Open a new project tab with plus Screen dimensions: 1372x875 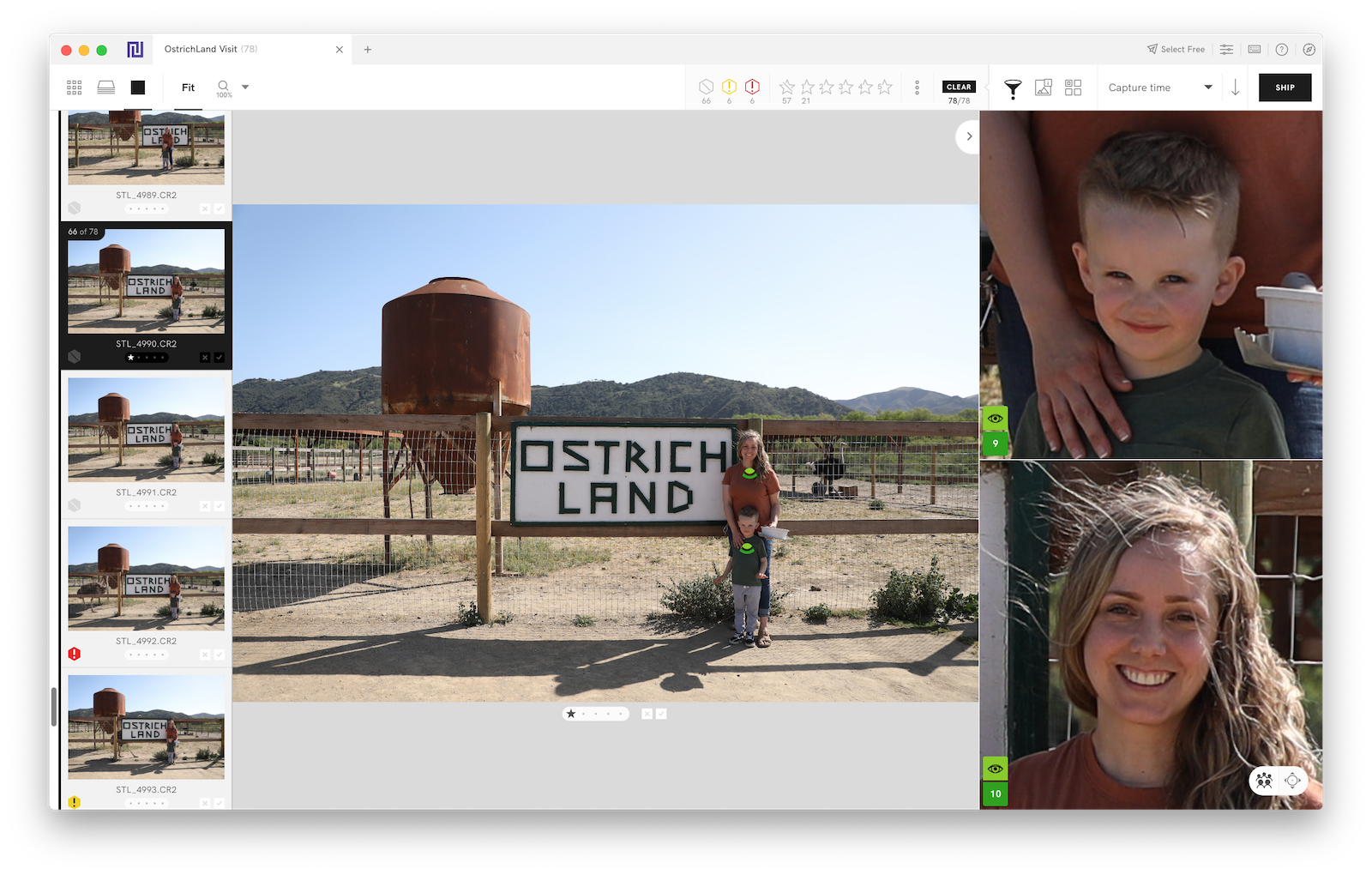tap(368, 50)
